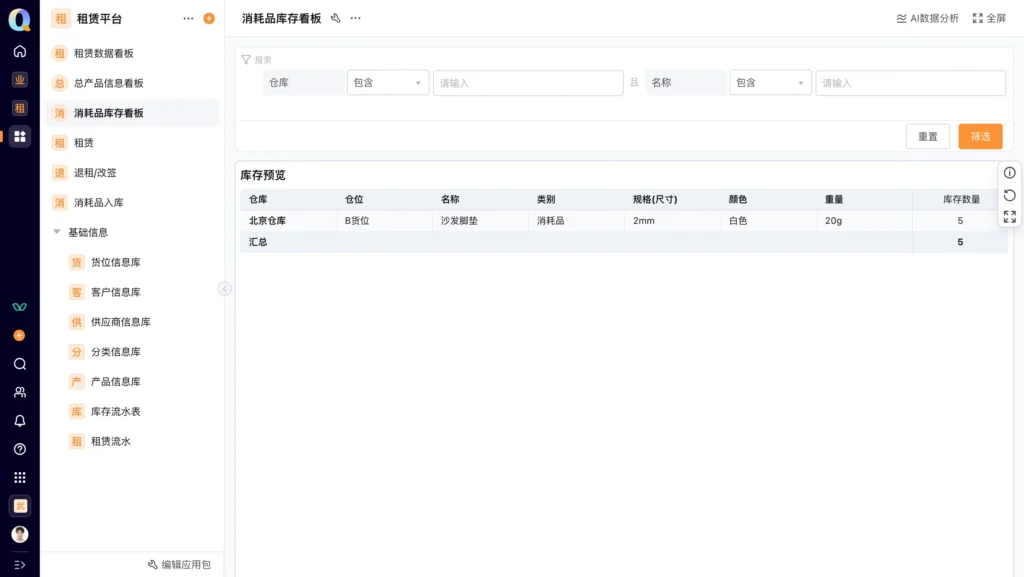Open 租赁数据看板 in the sidebar
The width and height of the screenshot is (1024, 577).
coord(103,53)
